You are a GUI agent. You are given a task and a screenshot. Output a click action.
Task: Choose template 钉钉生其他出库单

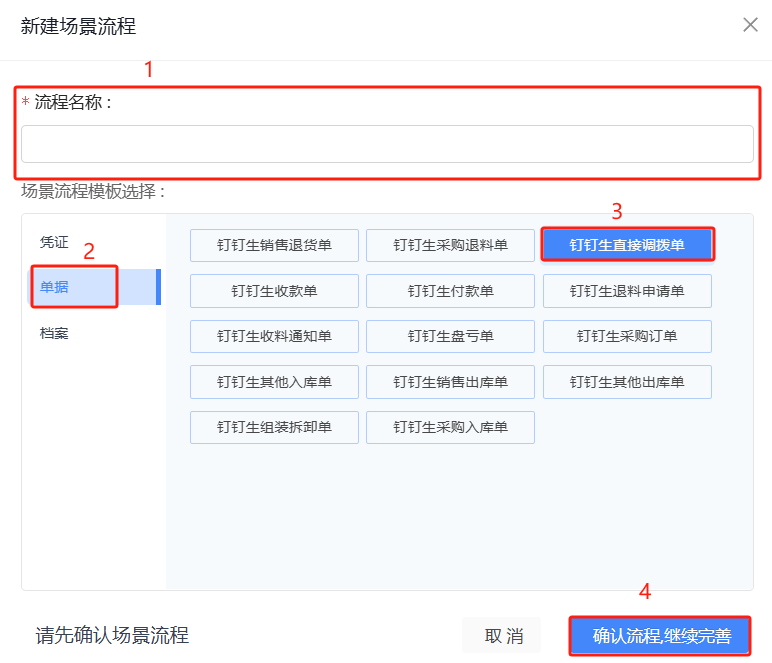[627, 382]
